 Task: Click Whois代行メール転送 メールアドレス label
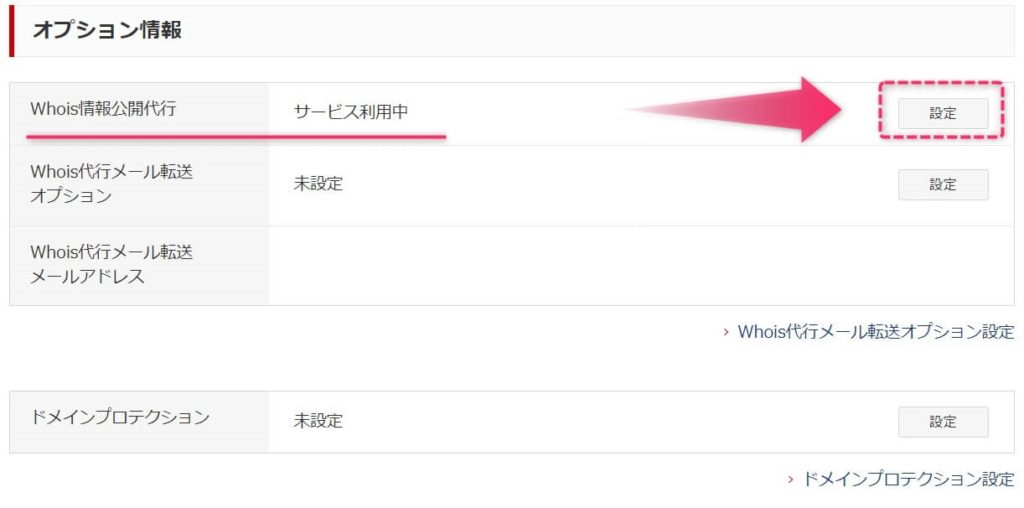tap(112, 264)
